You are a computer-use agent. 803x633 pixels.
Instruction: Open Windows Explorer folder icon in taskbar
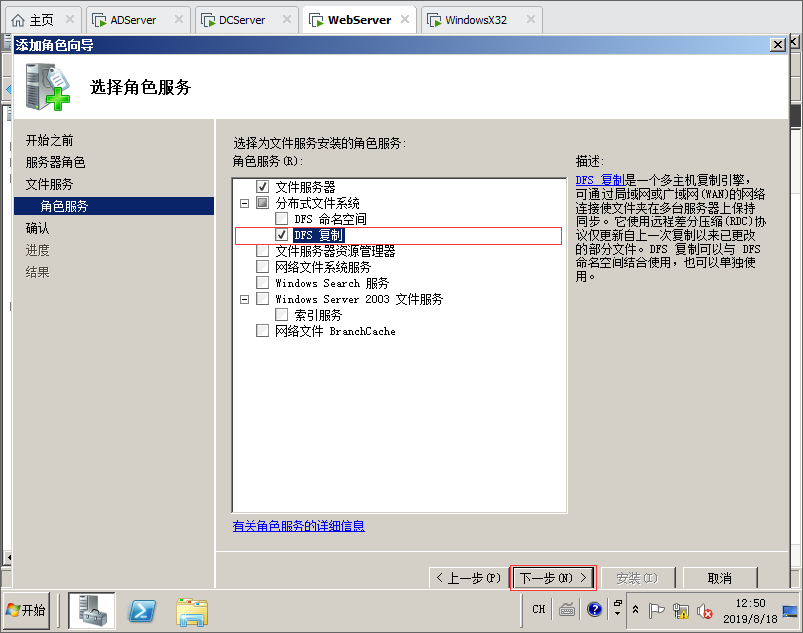tap(192, 611)
